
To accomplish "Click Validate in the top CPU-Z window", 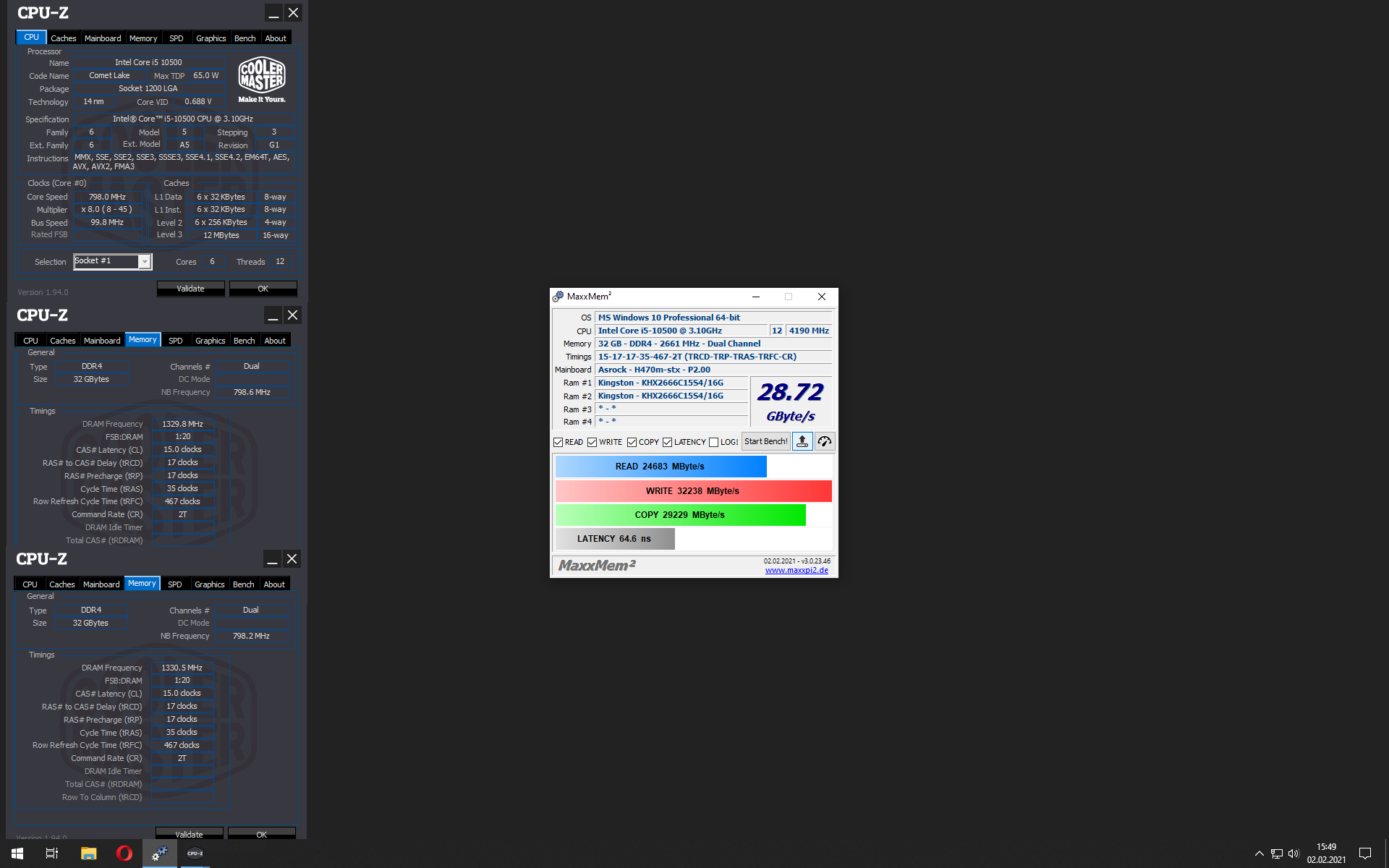I will (x=190, y=289).
